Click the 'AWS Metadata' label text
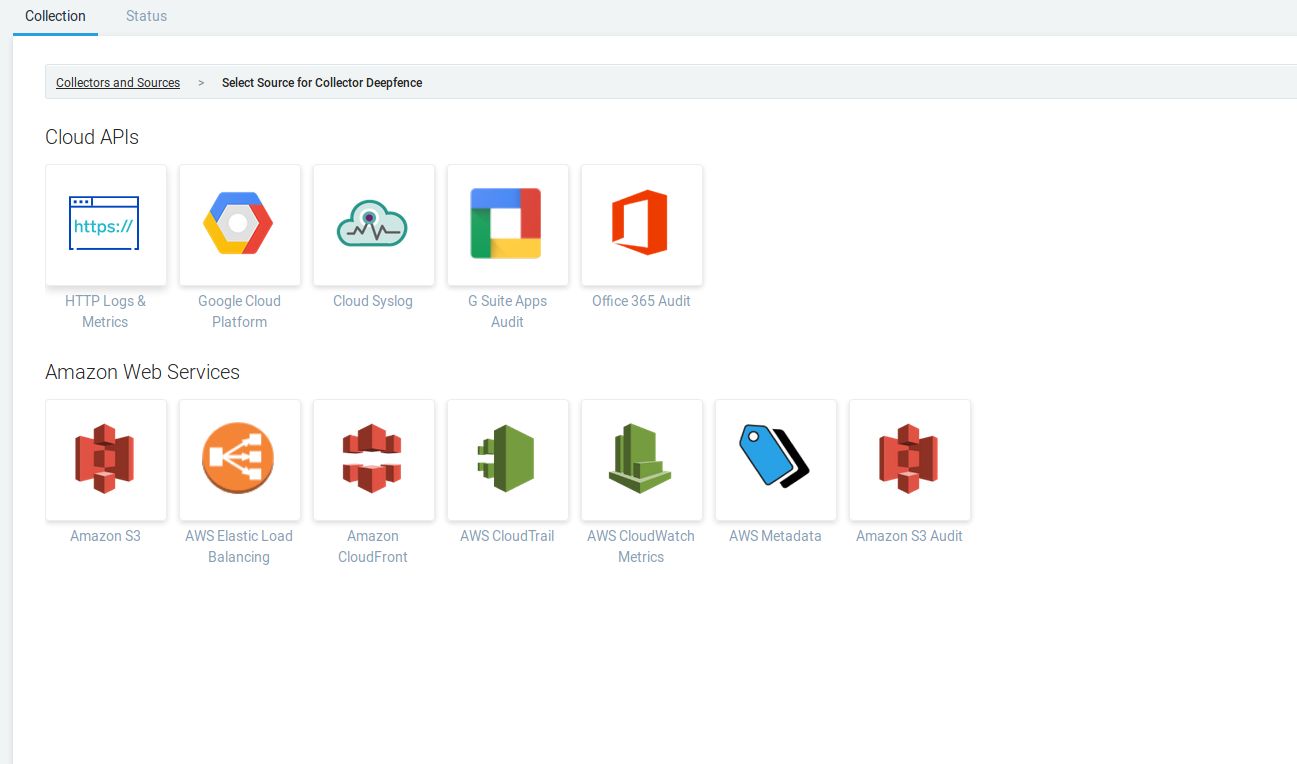Screen dimensions: 1297x764 (x=775, y=536)
